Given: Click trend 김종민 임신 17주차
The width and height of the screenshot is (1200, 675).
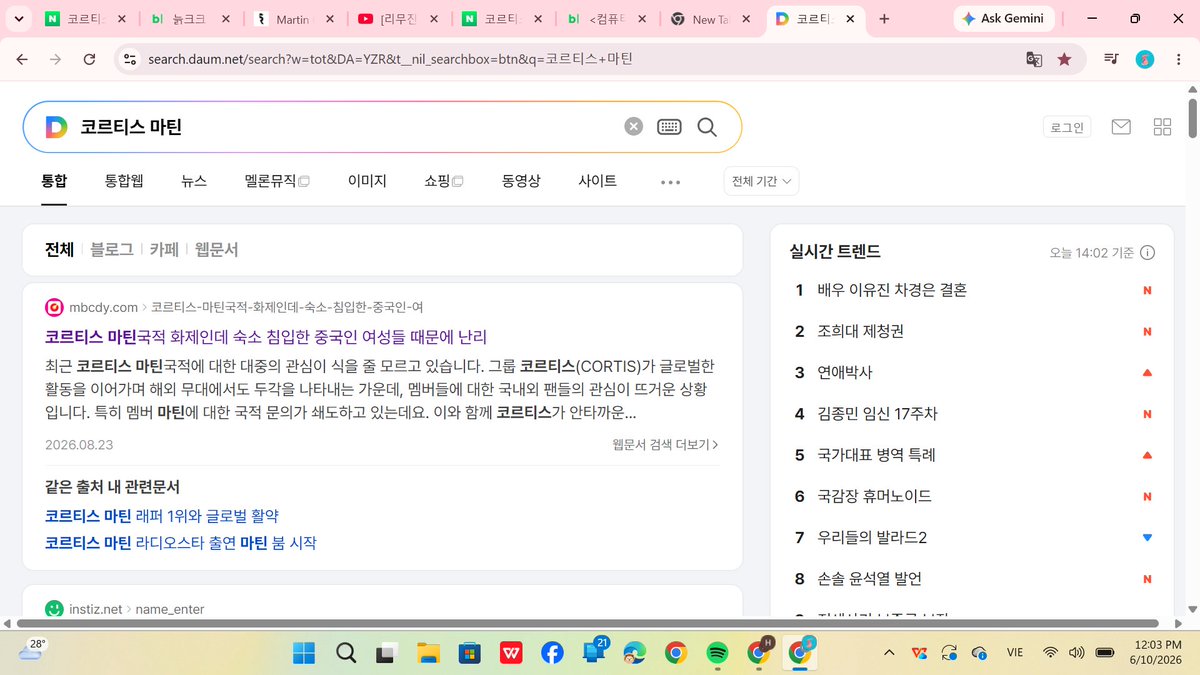Looking at the screenshot, I should coord(877,413).
